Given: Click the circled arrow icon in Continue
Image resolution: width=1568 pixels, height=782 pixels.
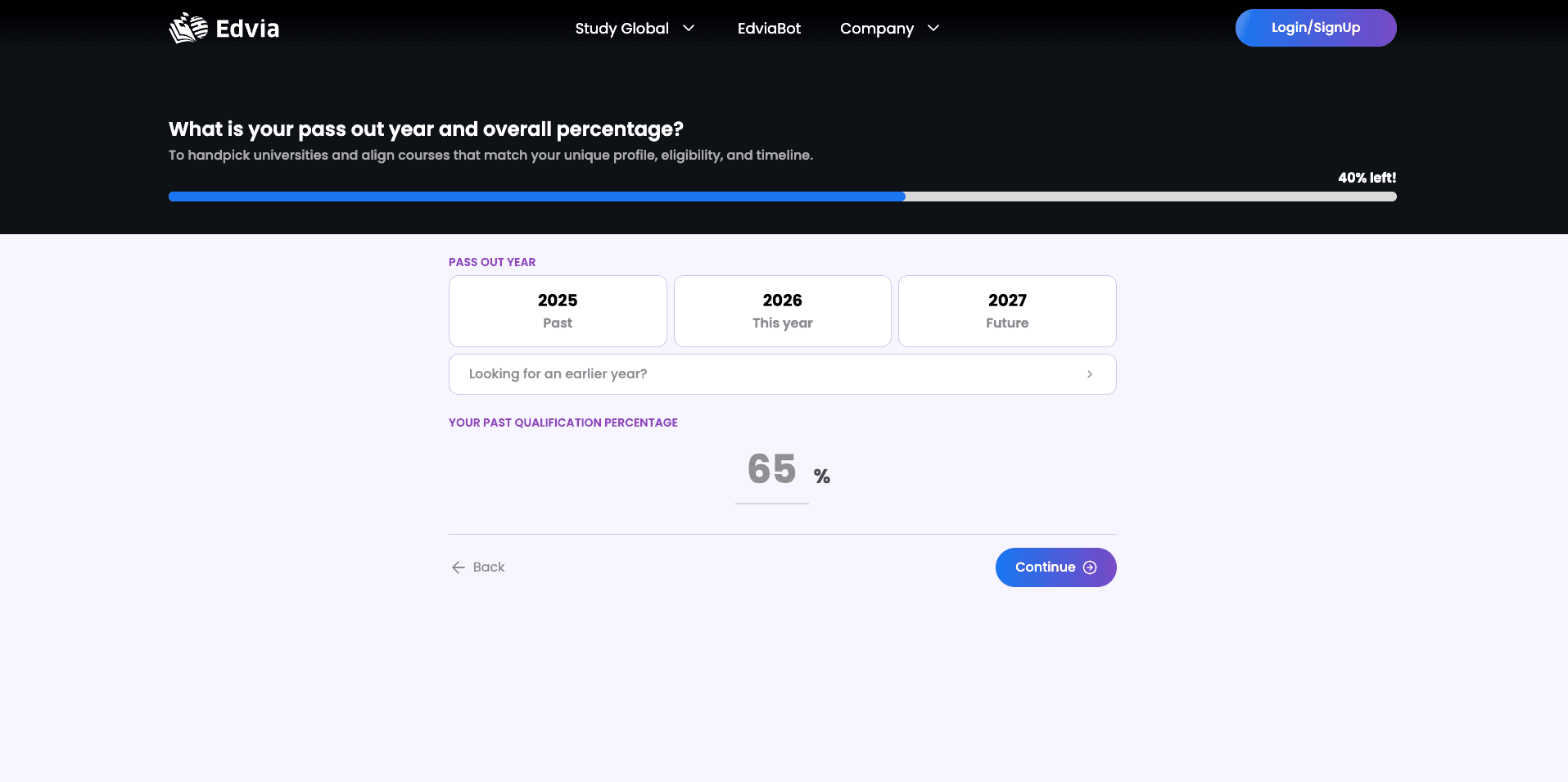Looking at the screenshot, I should pyautogui.click(x=1090, y=567).
